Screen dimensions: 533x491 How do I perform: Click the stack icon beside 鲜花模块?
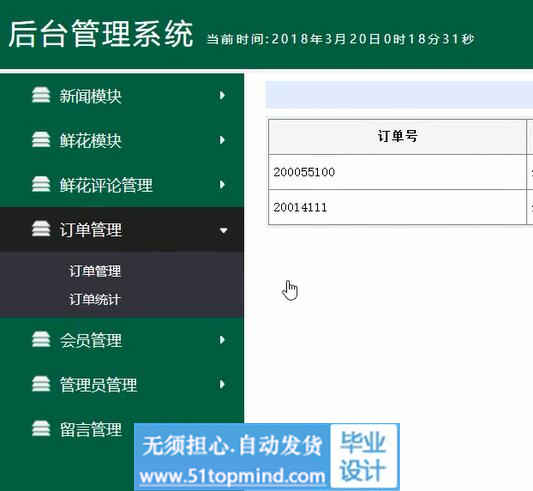(41, 140)
